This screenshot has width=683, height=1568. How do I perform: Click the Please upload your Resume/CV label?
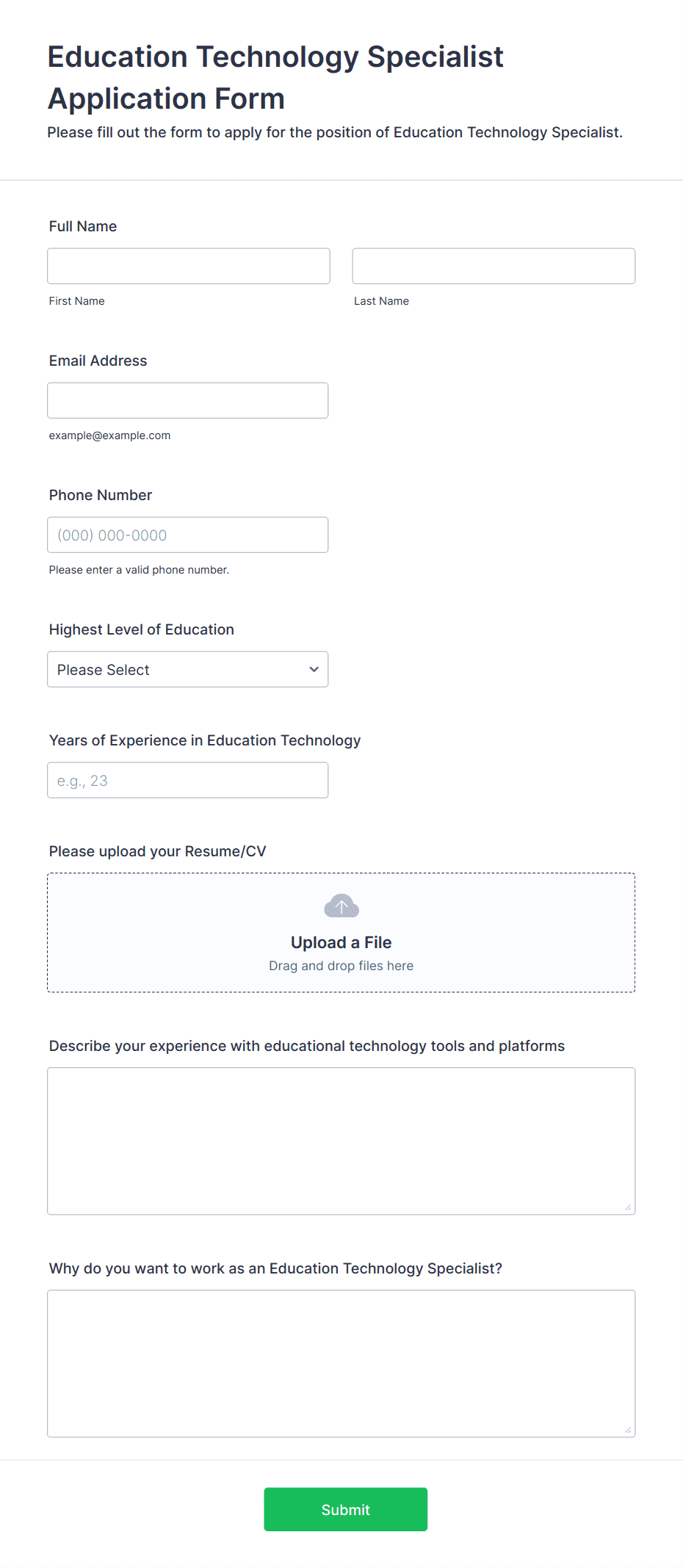(158, 851)
